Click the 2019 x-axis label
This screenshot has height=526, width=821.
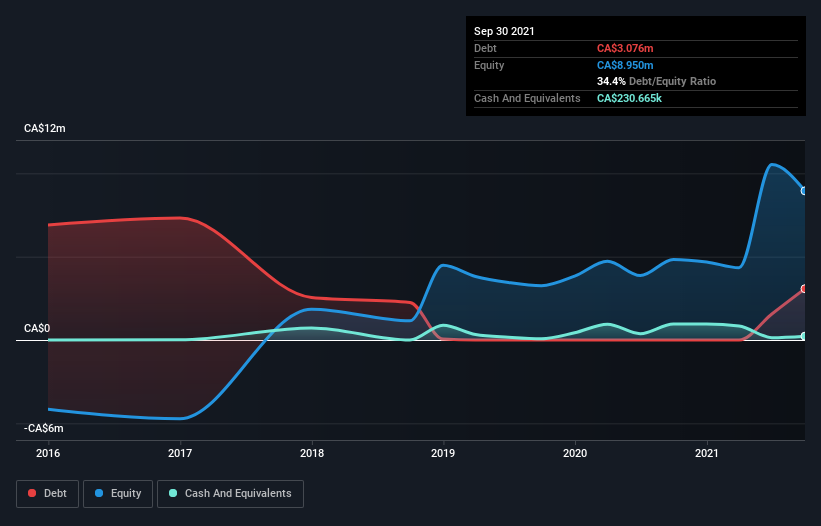tap(443, 453)
